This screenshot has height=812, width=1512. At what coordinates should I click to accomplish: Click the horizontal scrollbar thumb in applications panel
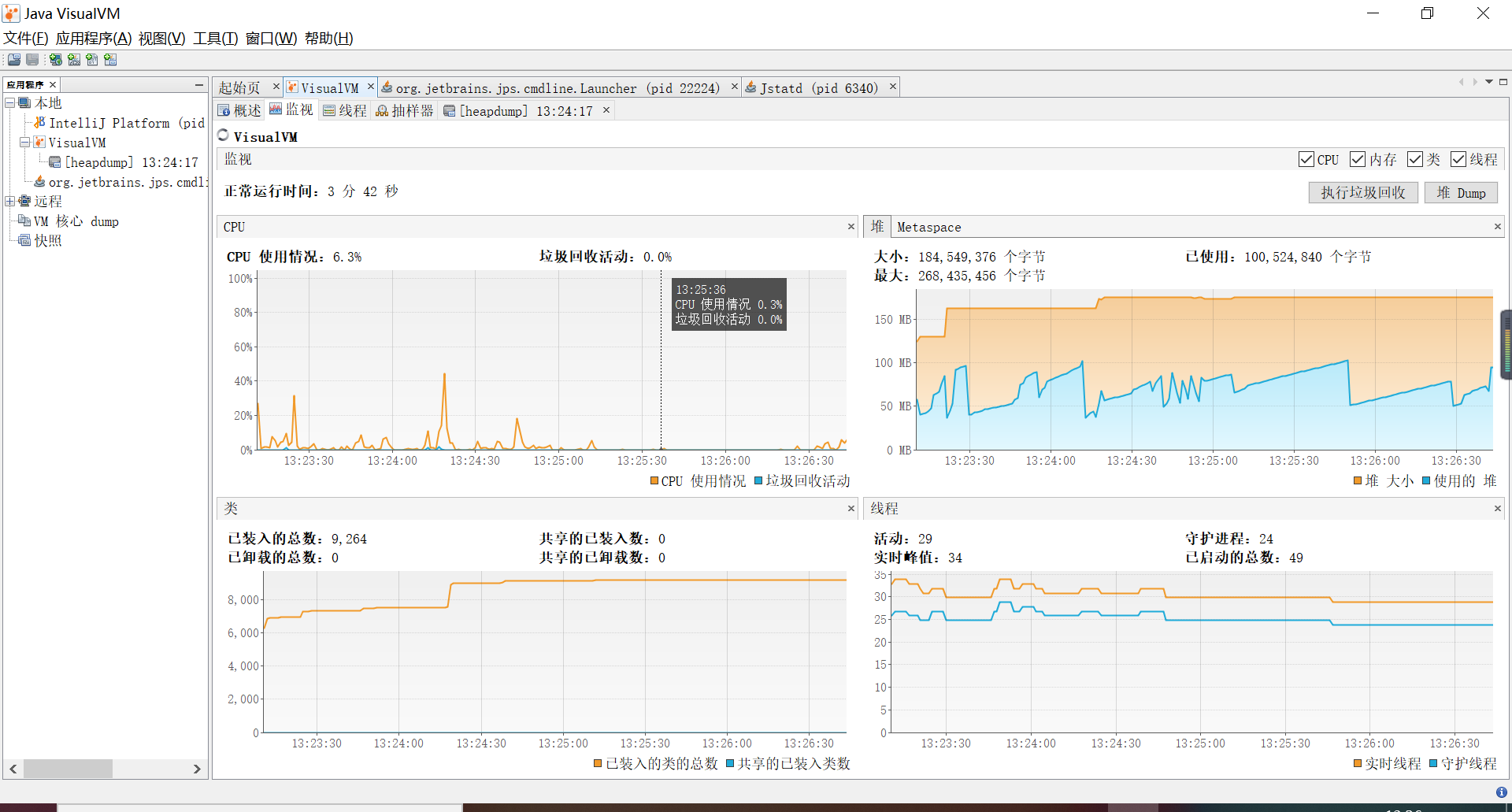[x=68, y=769]
